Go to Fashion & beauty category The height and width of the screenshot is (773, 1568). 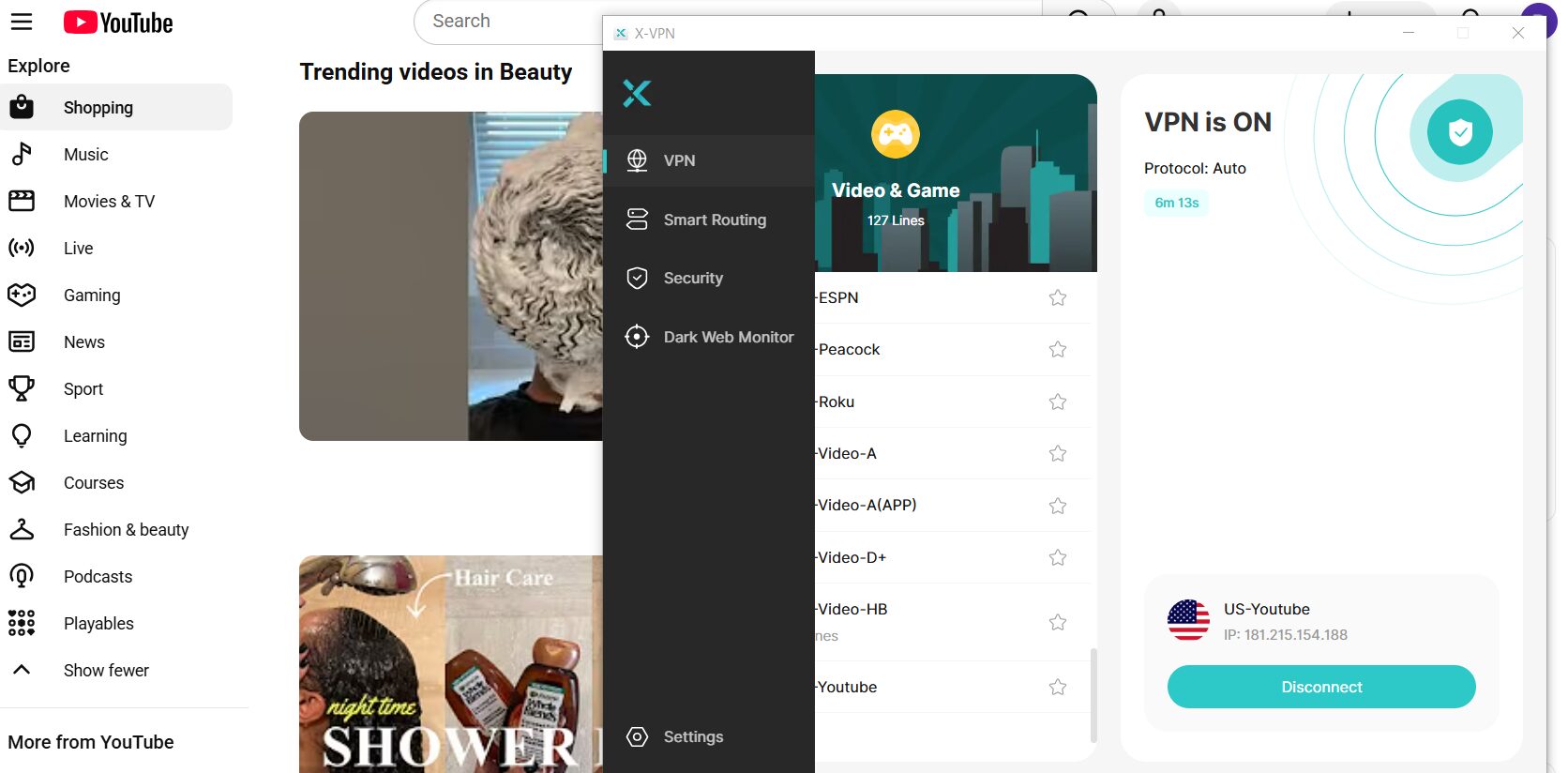pos(126,530)
